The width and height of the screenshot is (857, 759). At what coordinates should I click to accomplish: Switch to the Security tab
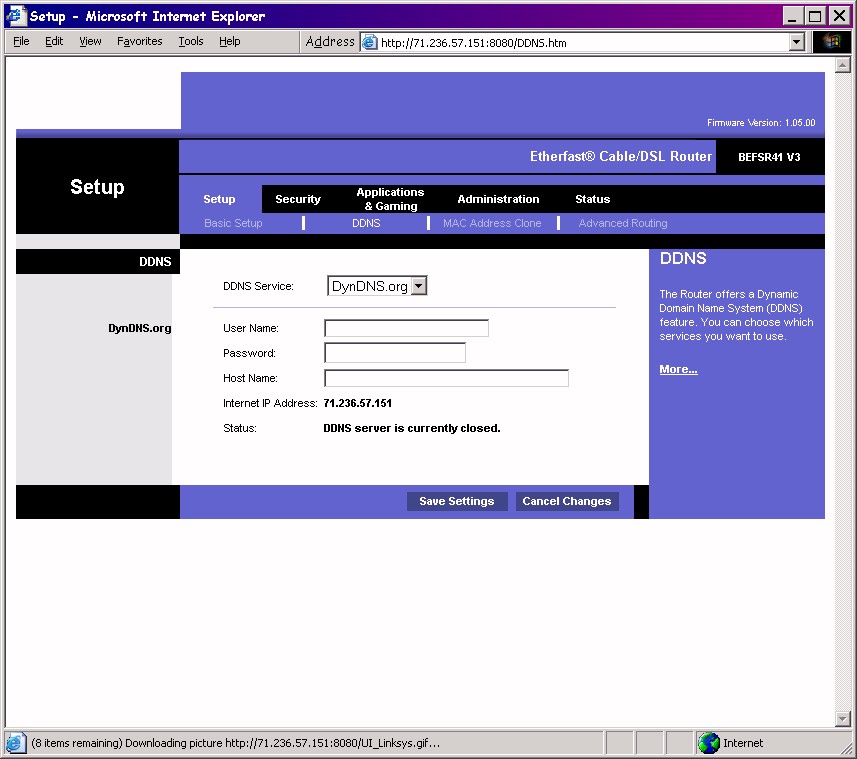coord(298,199)
